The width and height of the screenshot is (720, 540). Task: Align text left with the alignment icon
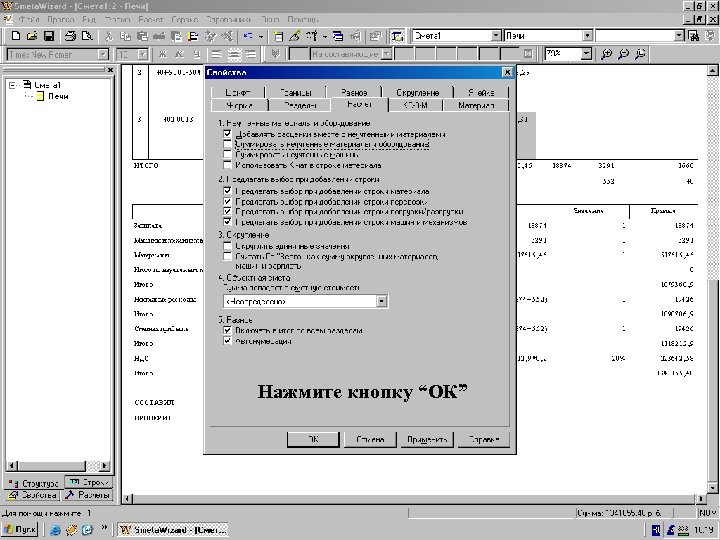coord(216,54)
